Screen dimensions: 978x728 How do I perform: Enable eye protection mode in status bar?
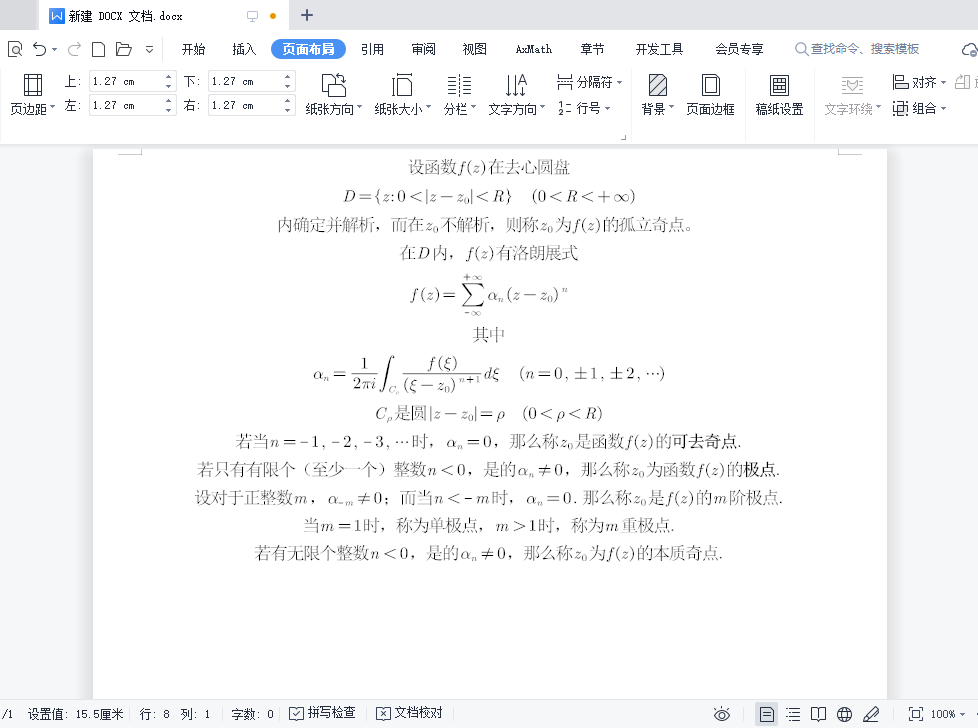[722, 713]
